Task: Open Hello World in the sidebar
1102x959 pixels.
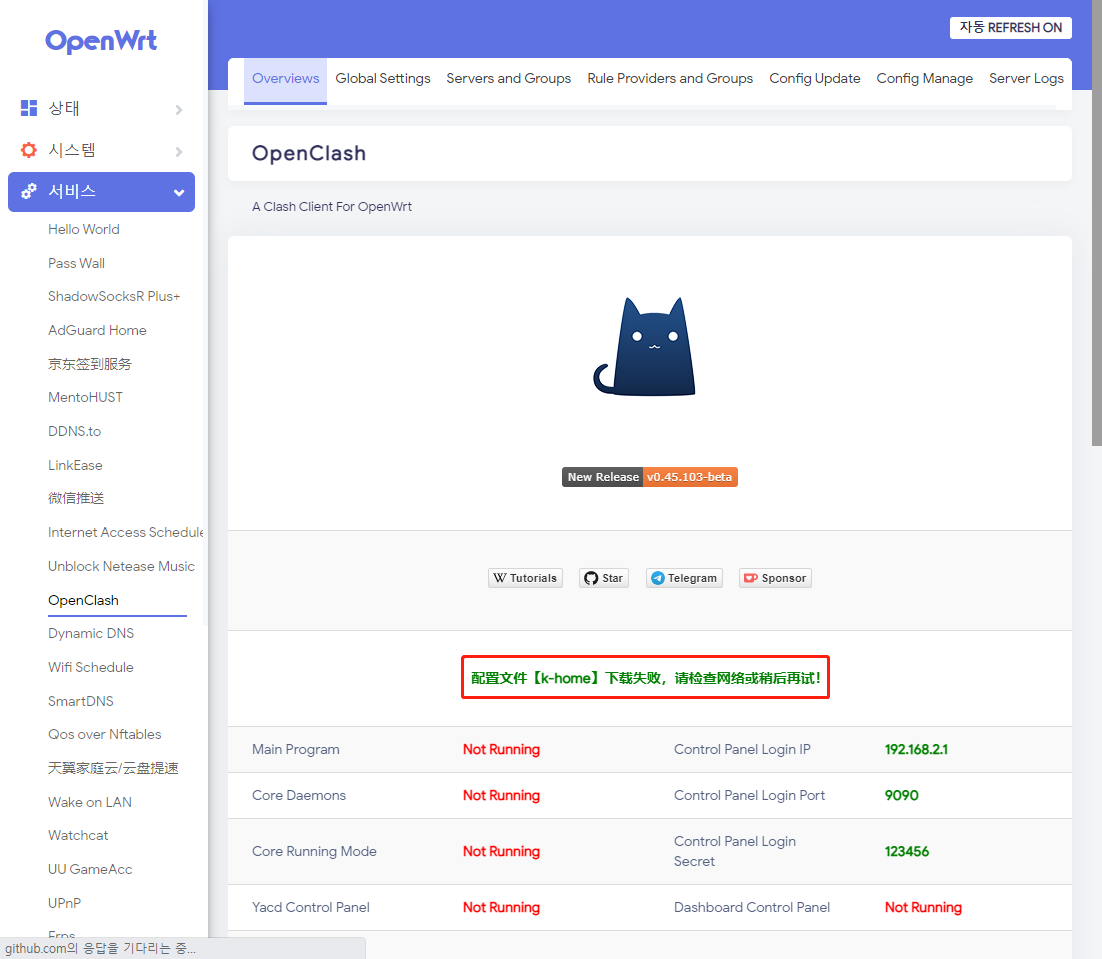Action: point(84,229)
